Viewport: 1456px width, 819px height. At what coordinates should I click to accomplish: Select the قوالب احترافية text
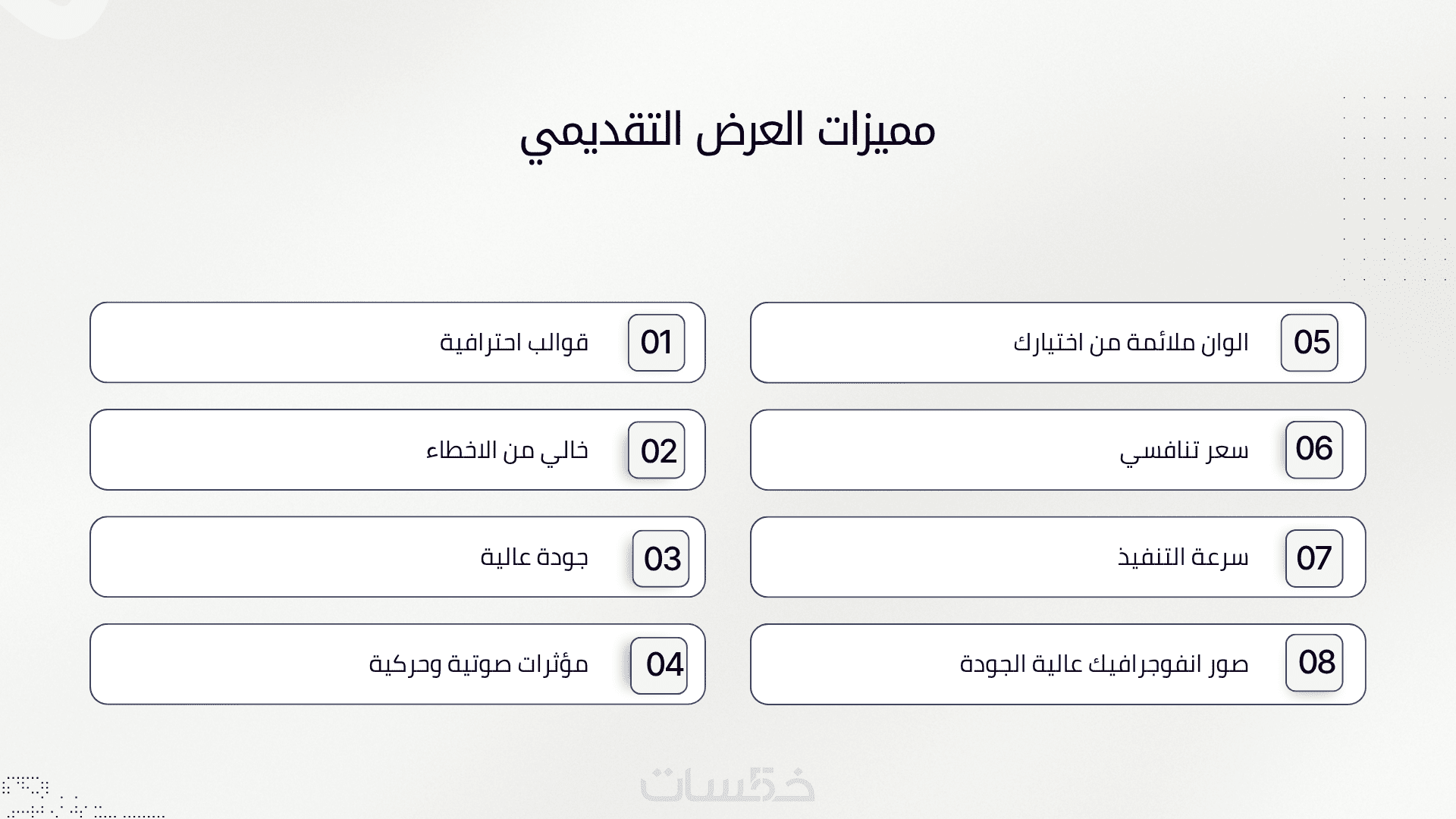coord(514,343)
